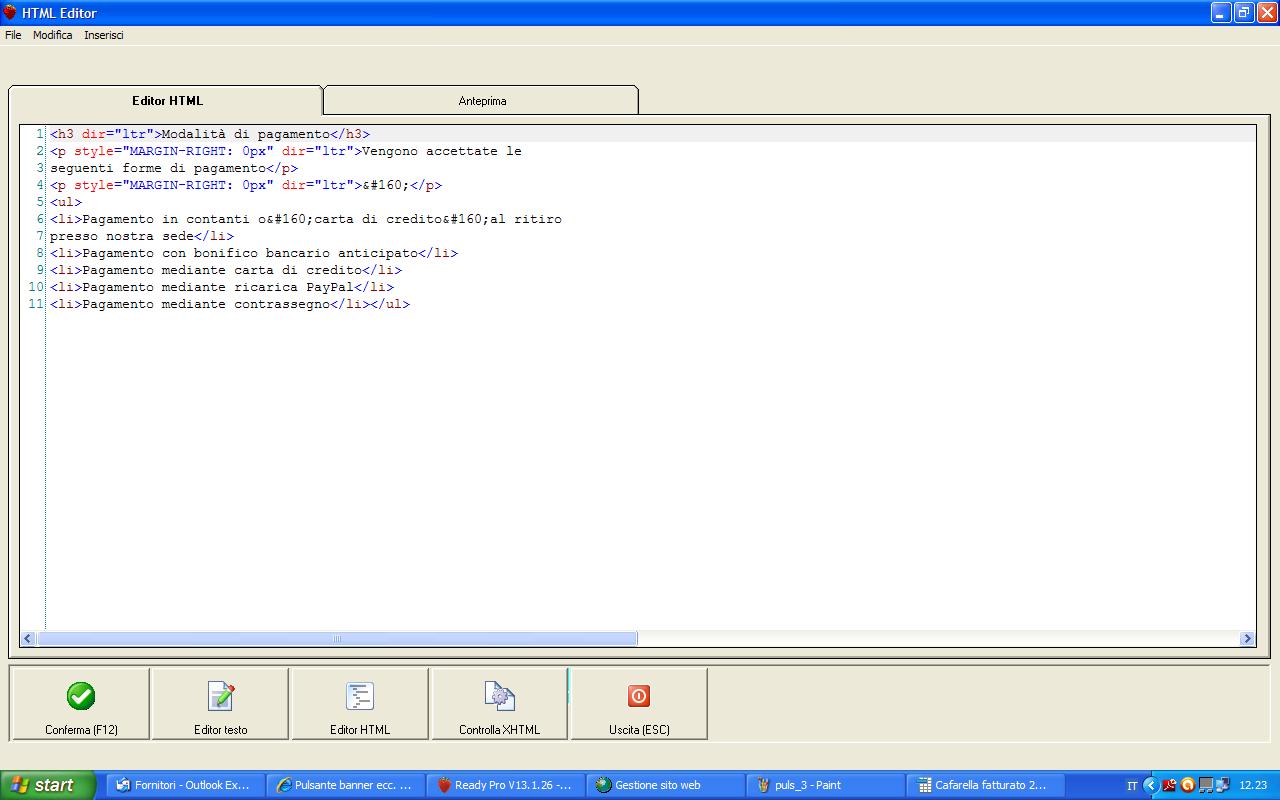Confirm changes with the Conferma (F12) button
1280x800 pixels.
81,704
